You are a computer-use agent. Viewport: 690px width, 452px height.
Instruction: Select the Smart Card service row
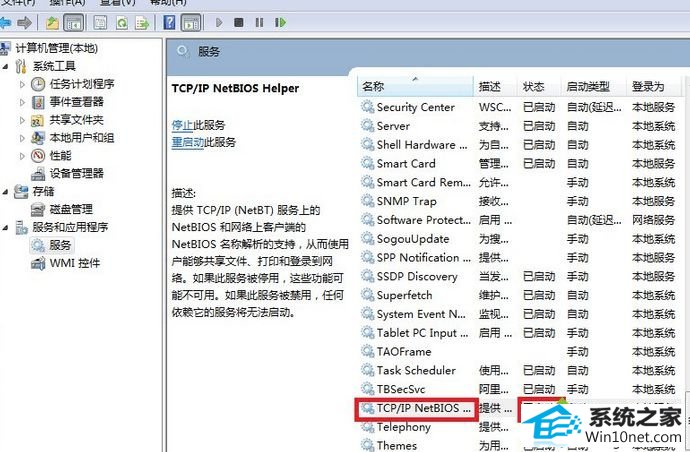coord(519,164)
